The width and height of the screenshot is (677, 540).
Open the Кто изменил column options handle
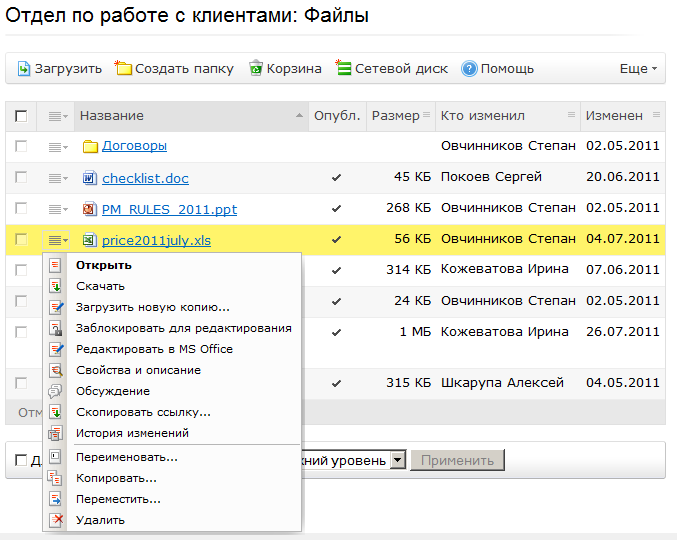(x=571, y=114)
